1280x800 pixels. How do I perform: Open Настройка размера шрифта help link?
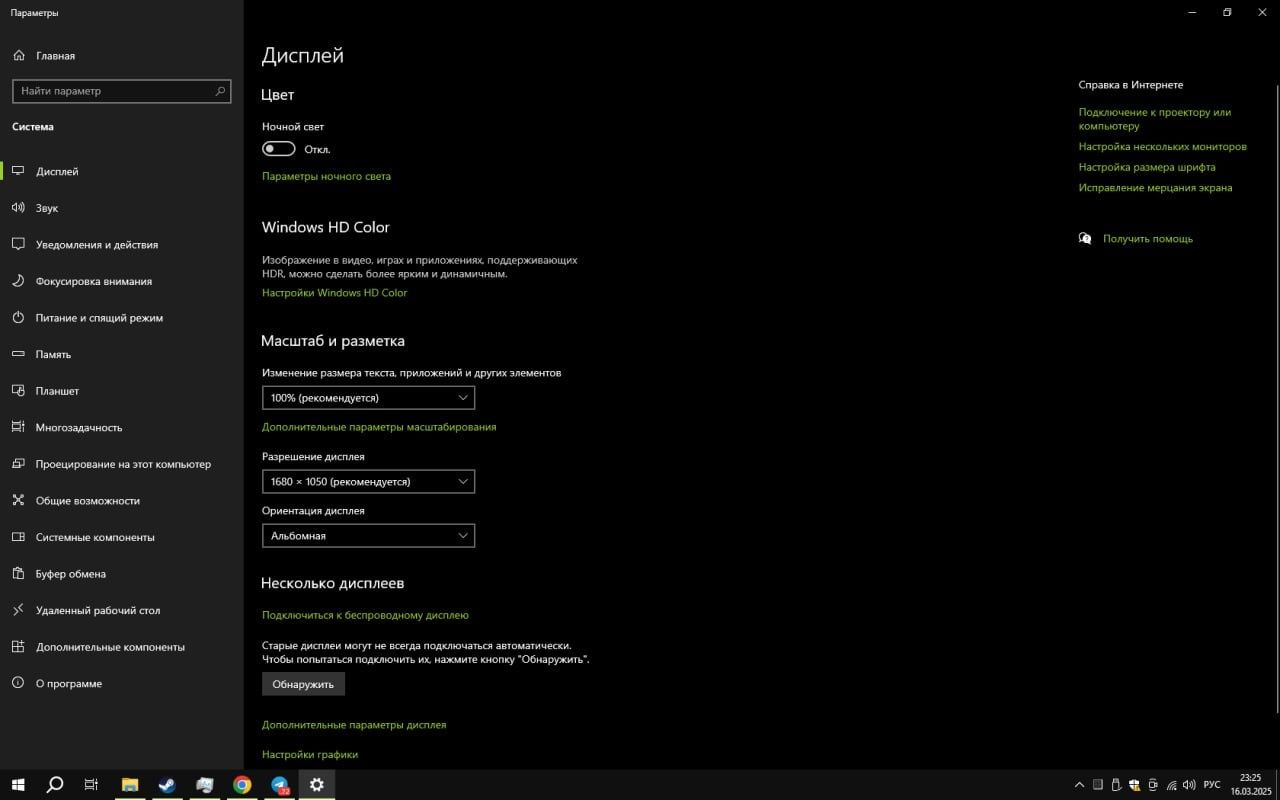click(x=1147, y=168)
